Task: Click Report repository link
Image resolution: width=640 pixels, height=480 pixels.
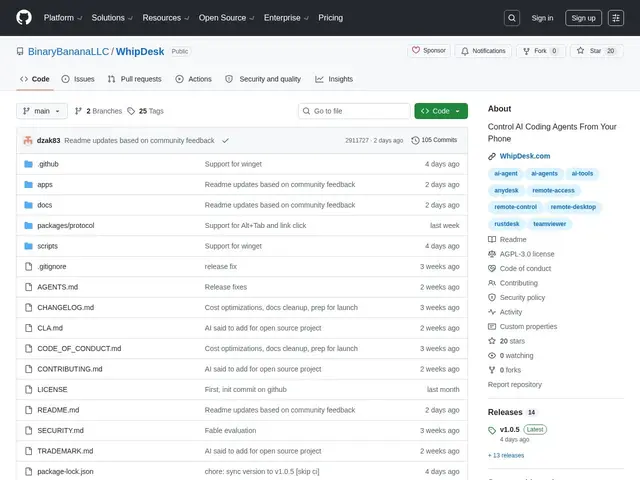Action: pos(515,384)
